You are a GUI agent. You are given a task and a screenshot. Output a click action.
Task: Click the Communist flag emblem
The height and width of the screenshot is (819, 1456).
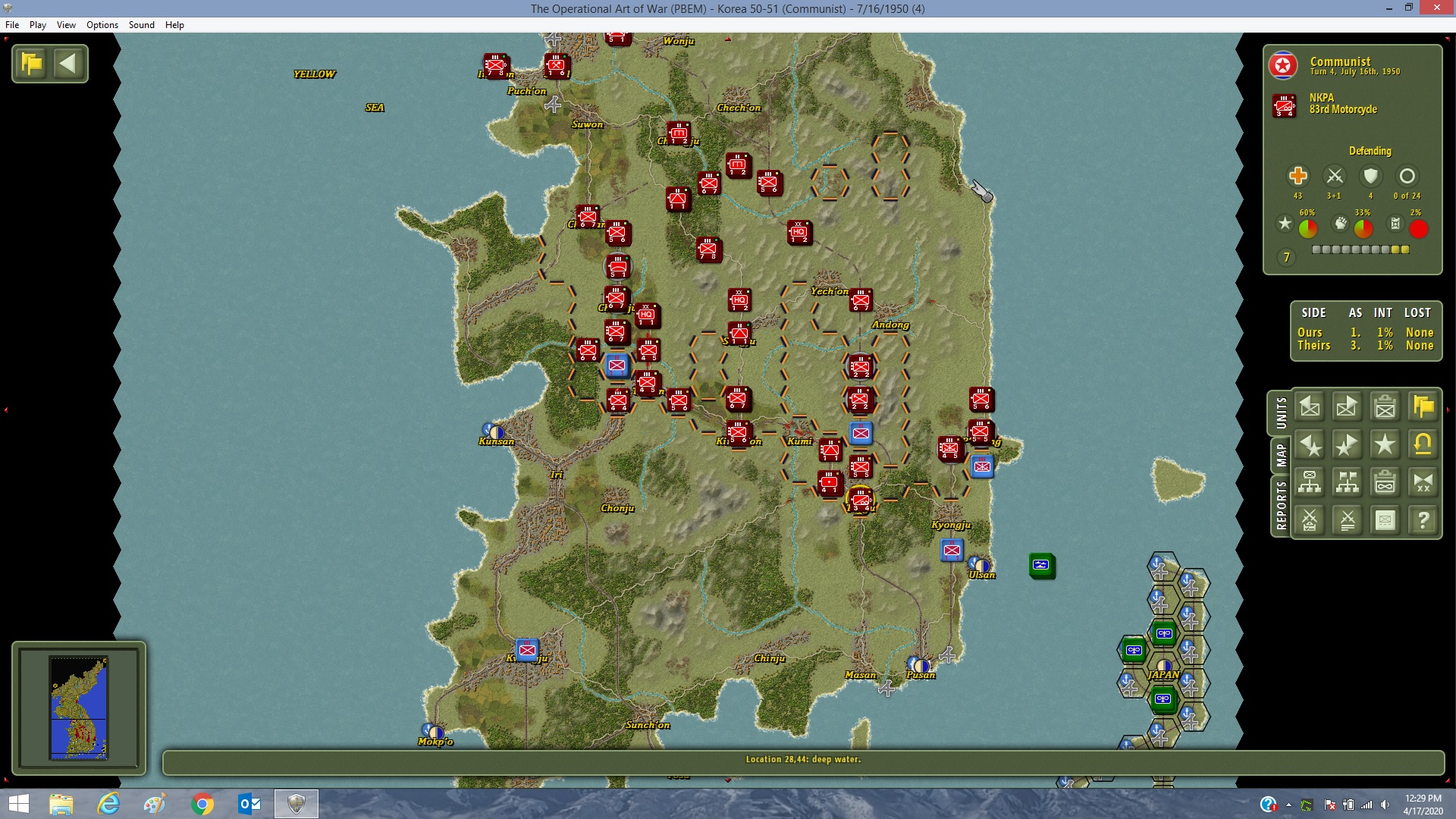click(1283, 66)
